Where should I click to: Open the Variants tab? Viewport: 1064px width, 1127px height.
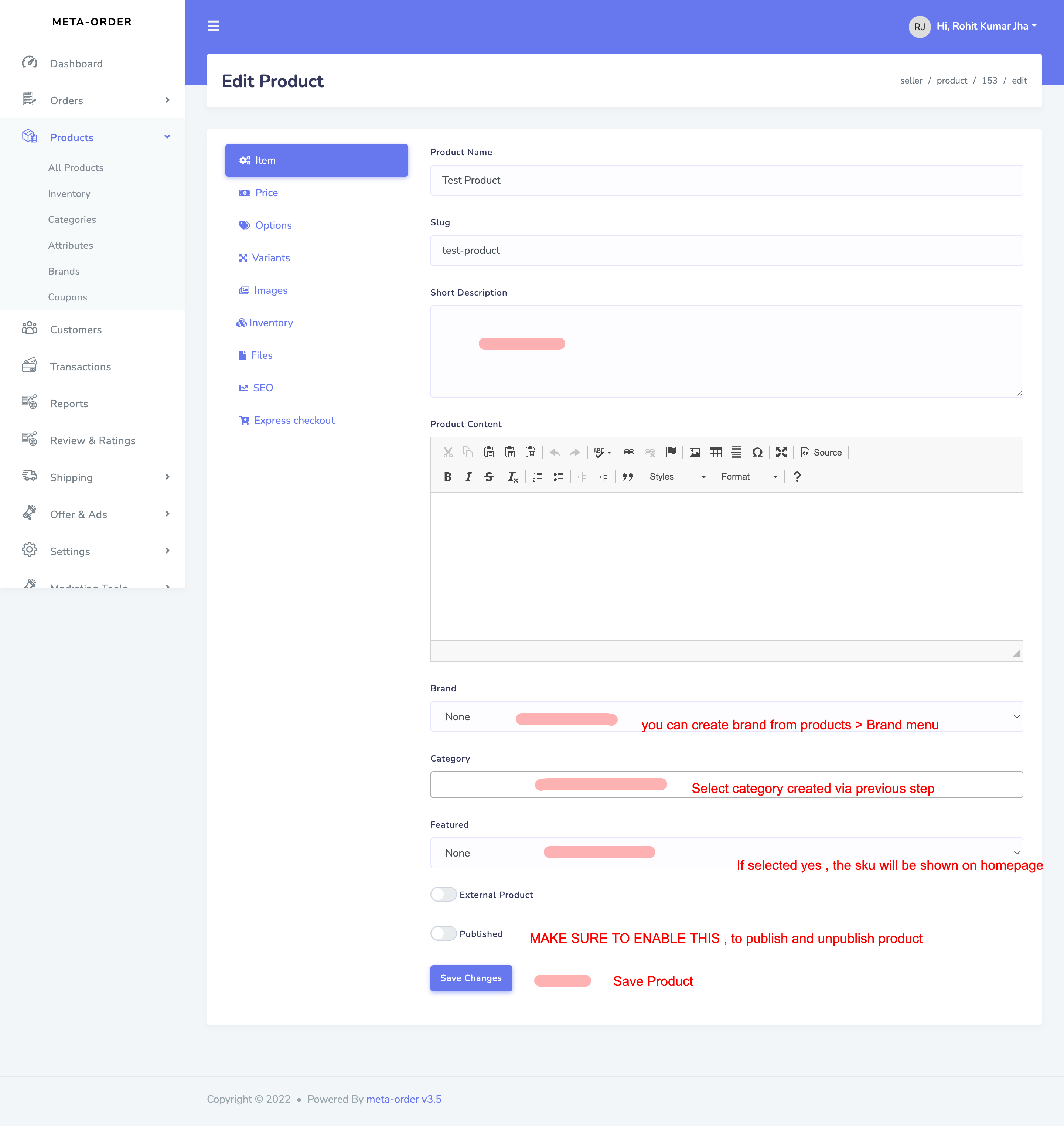tap(270, 258)
